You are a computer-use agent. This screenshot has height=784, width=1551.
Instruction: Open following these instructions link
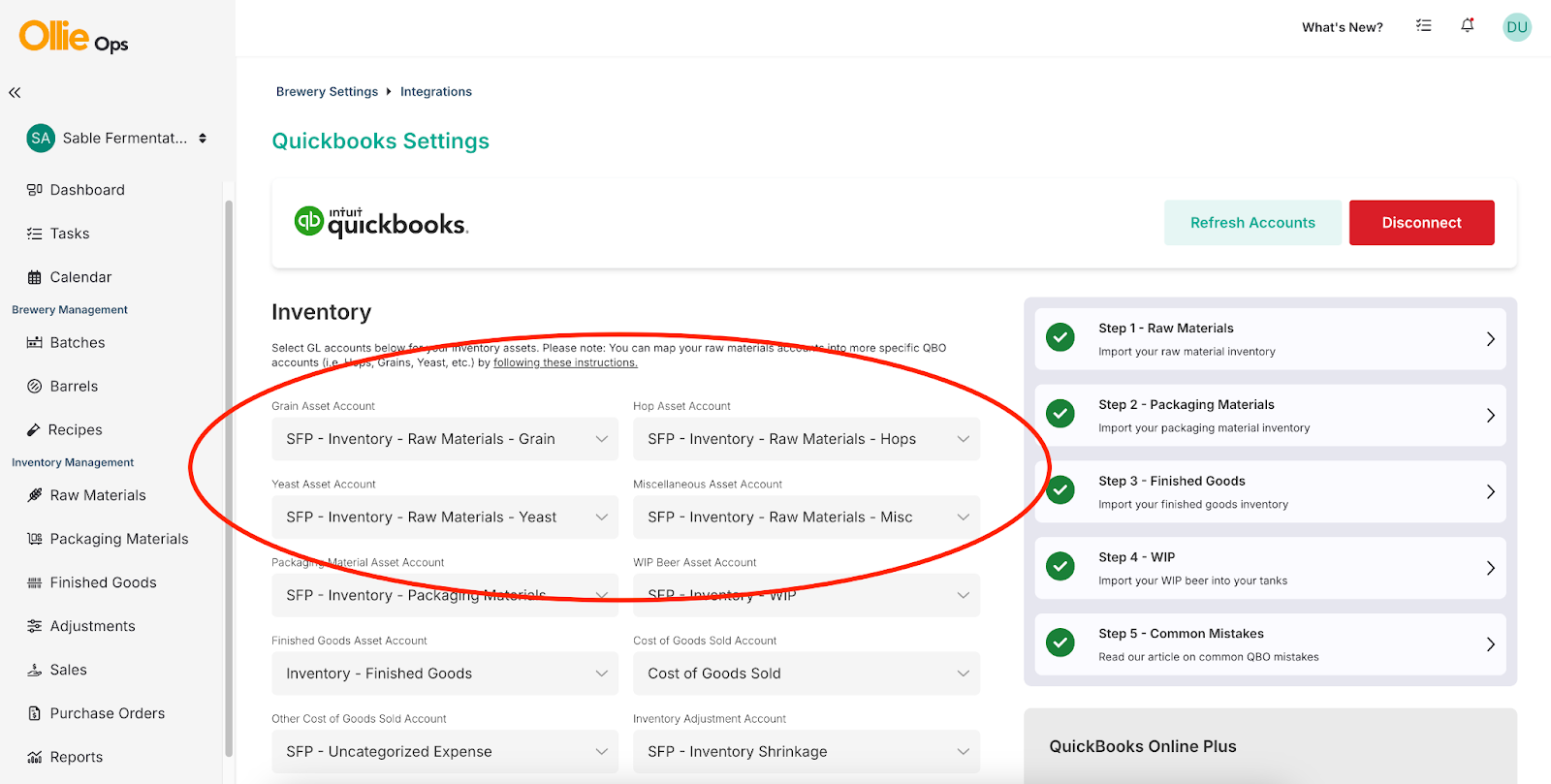(x=565, y=362)
